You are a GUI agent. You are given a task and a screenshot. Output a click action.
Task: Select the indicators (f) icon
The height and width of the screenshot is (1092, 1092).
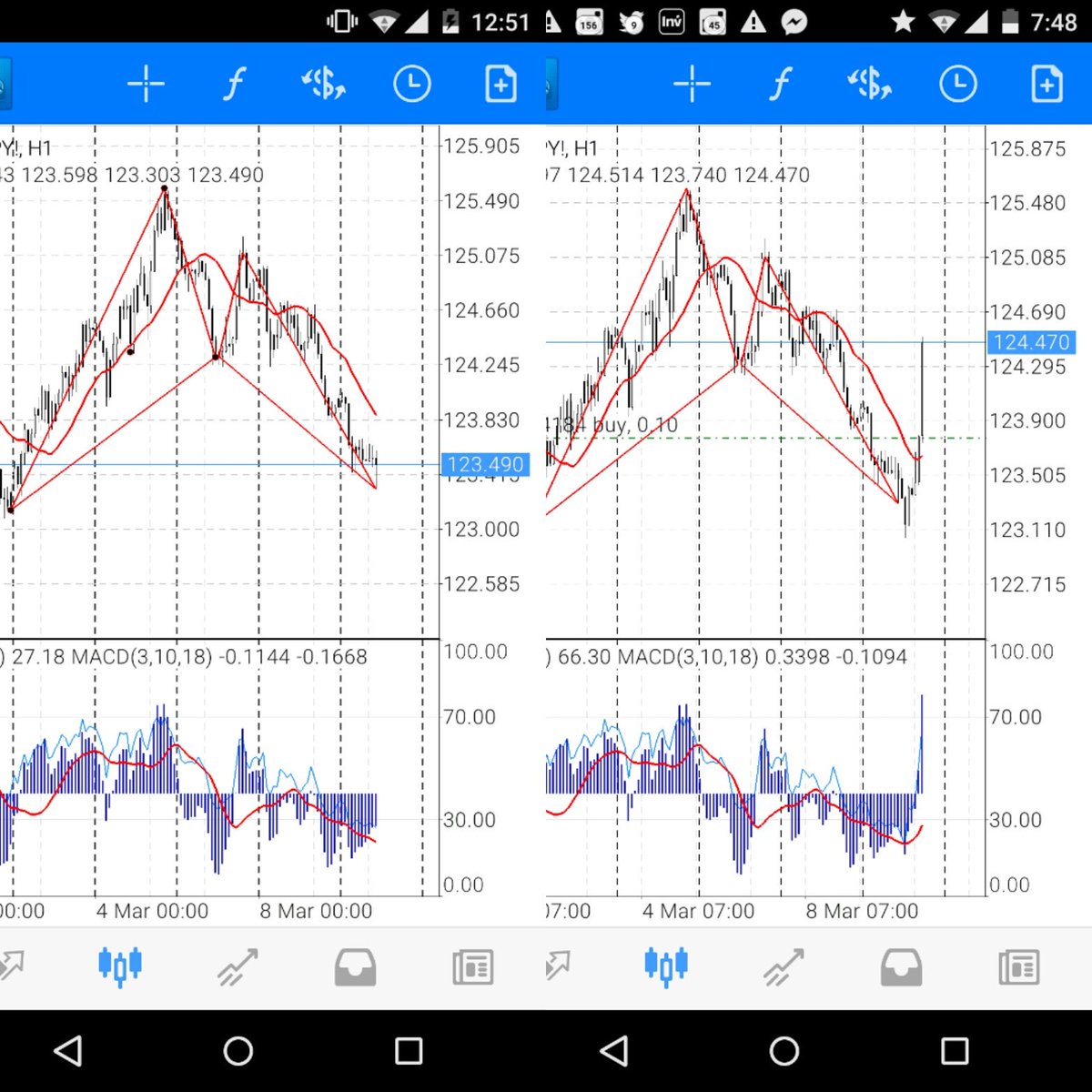click(x=234, y=83)
